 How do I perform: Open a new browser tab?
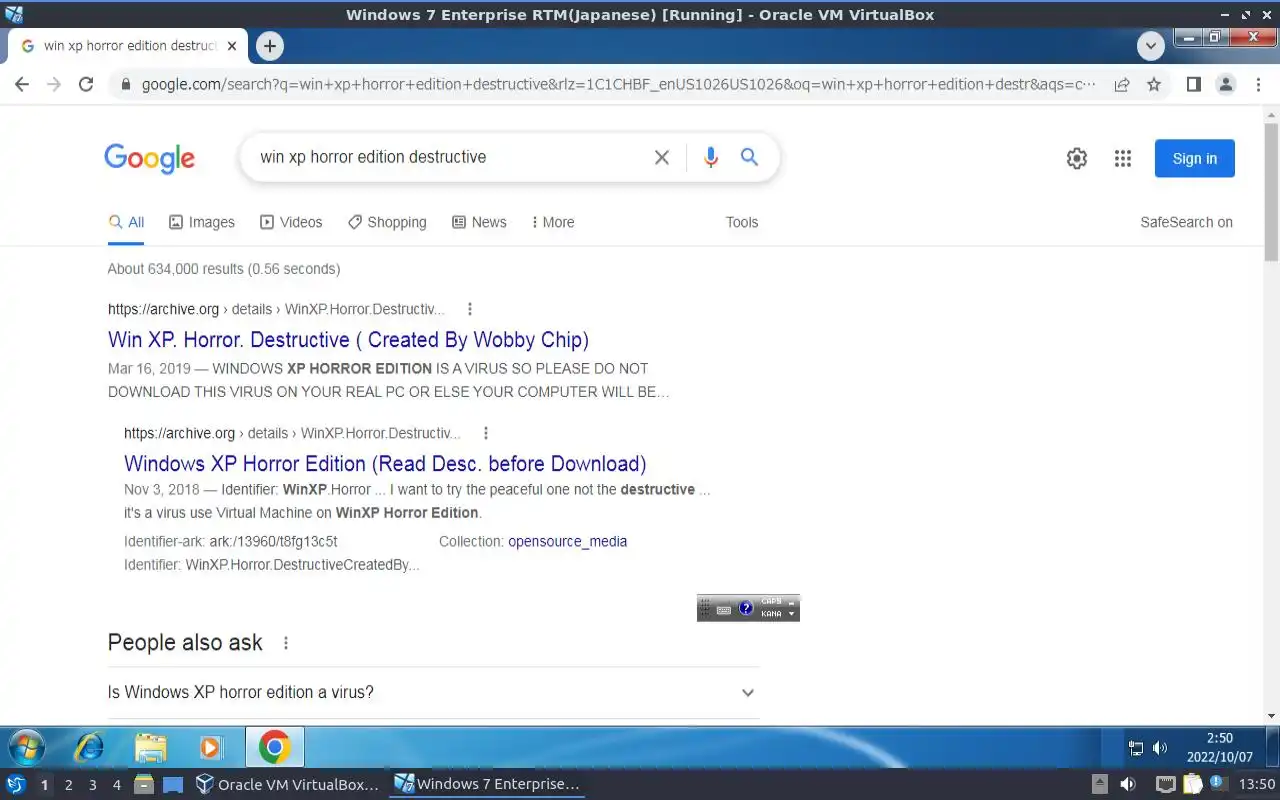coord(269,46)
